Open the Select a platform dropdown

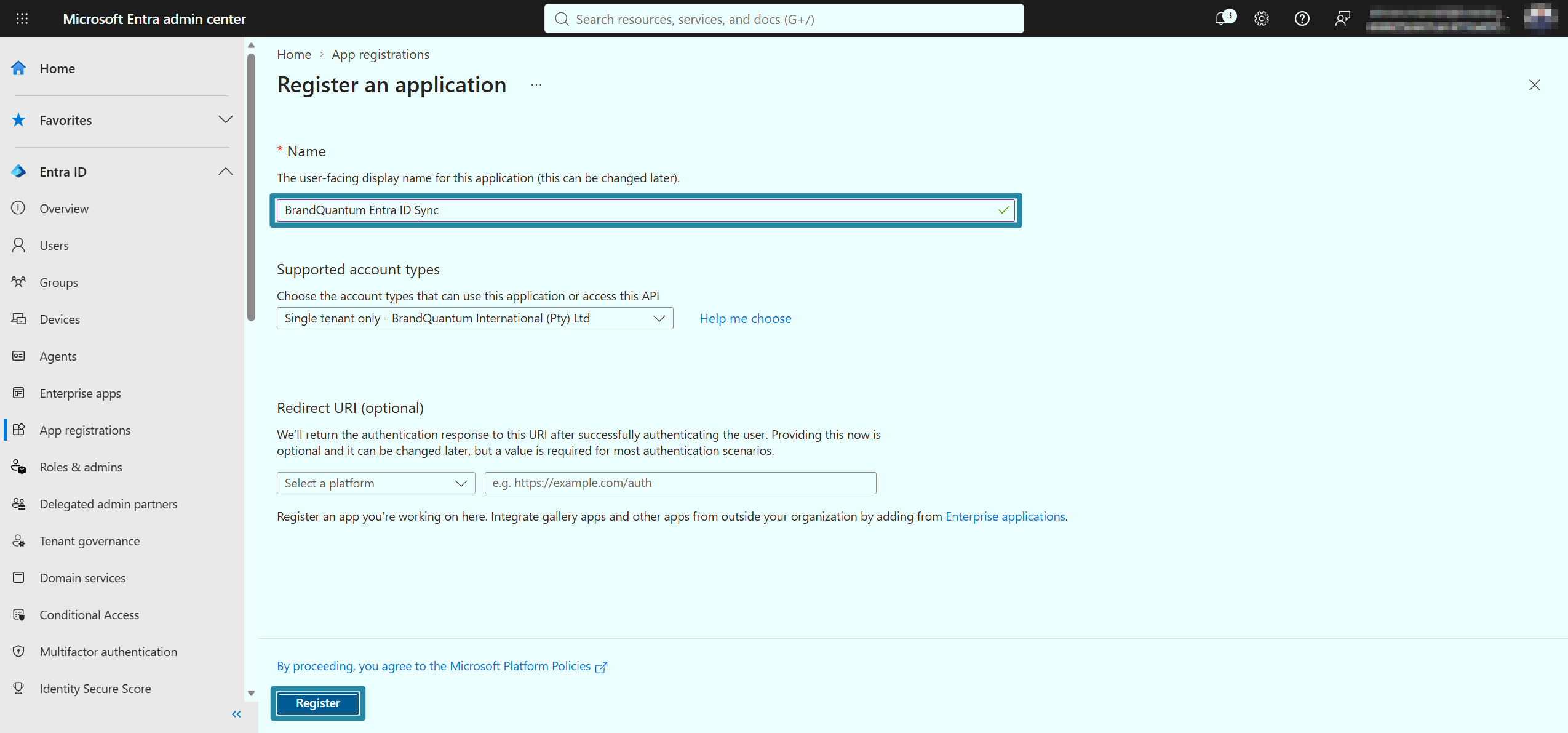[376, 483]
